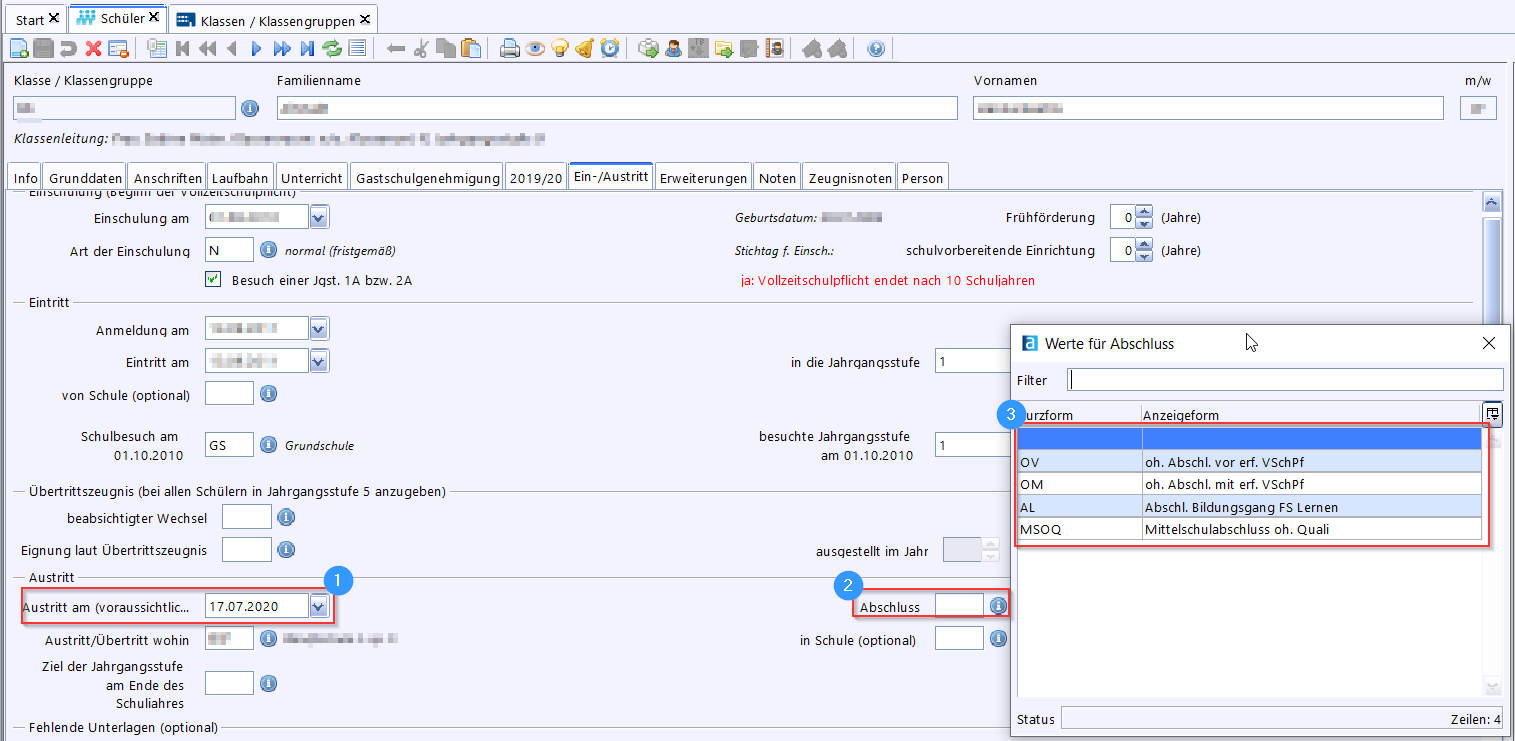1515x741 pixels.
Task: Open the Gastschulgenehmigung tab
Action: point(427,178)
